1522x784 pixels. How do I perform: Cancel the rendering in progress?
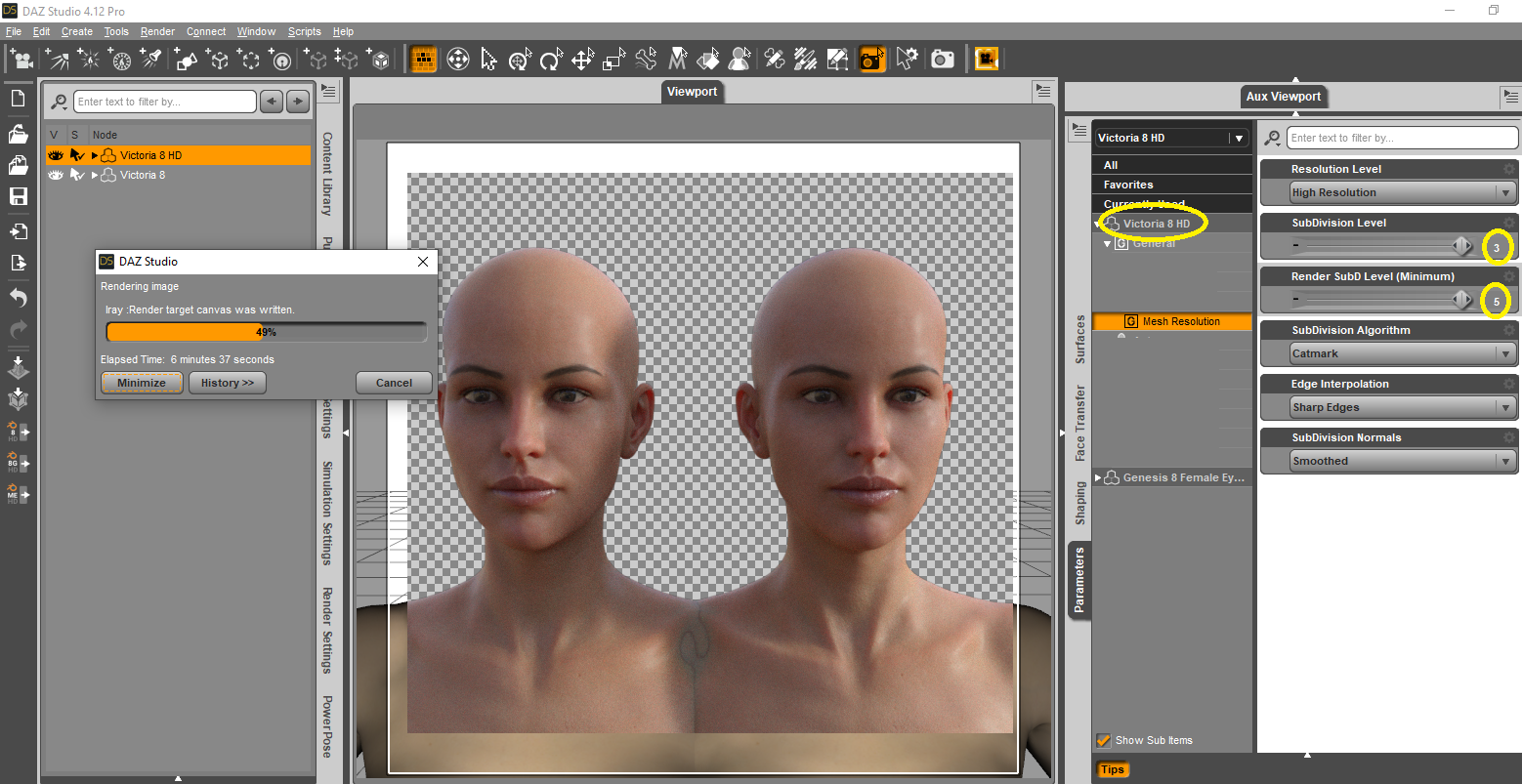(x=394, y=383)
